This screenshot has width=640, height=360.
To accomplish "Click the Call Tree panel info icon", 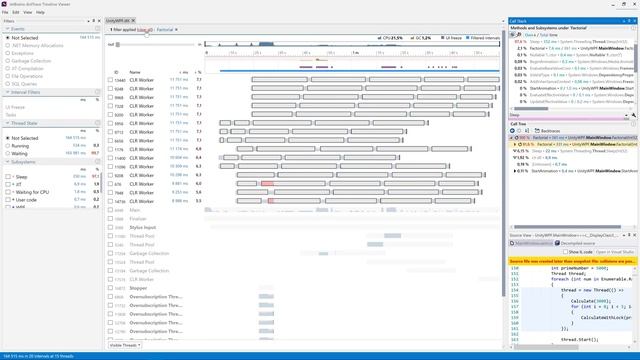I will pyautogui.click(x=633, y=124).
